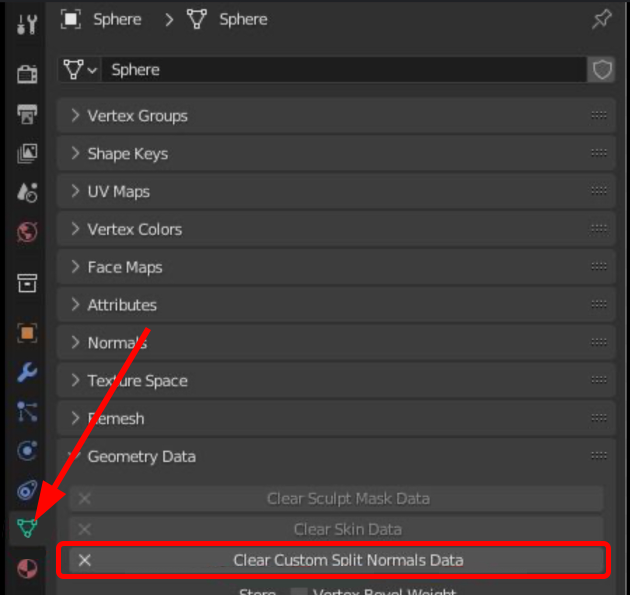Viewport: 630px width, 595px height.
Task: Open the Output properties tab icon
Action: coord(27,113)
